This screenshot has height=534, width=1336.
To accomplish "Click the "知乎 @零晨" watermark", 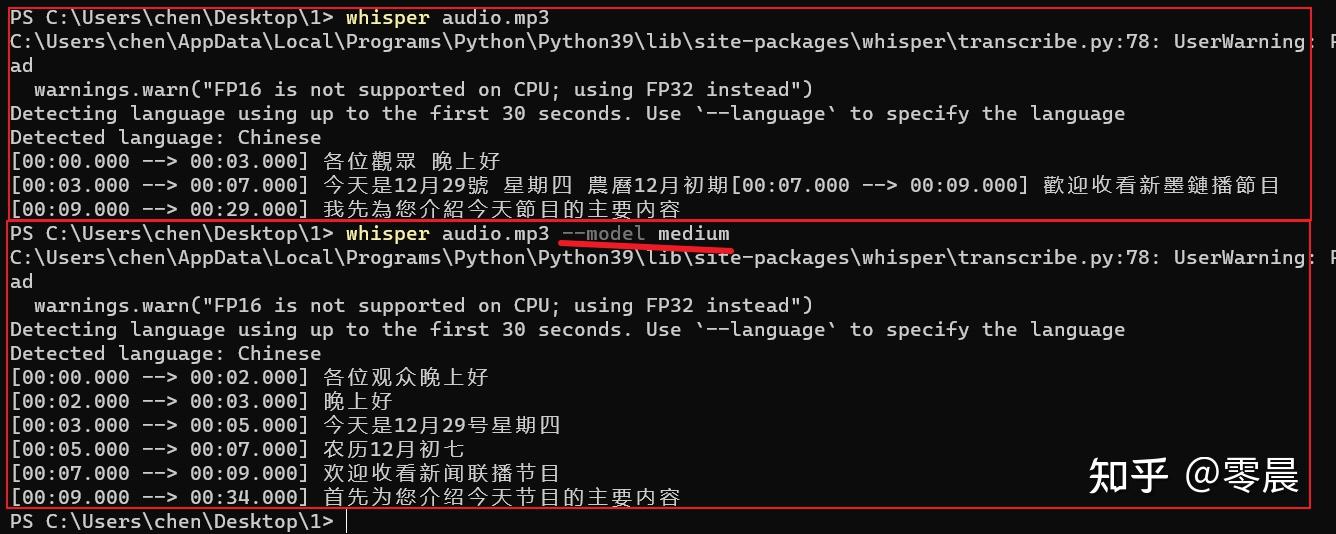I will tap(1192, 475).
